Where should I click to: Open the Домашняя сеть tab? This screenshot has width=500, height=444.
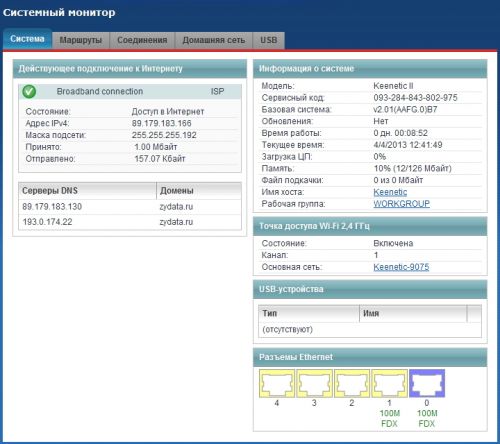pyautogui.click(x=214, y=40)
